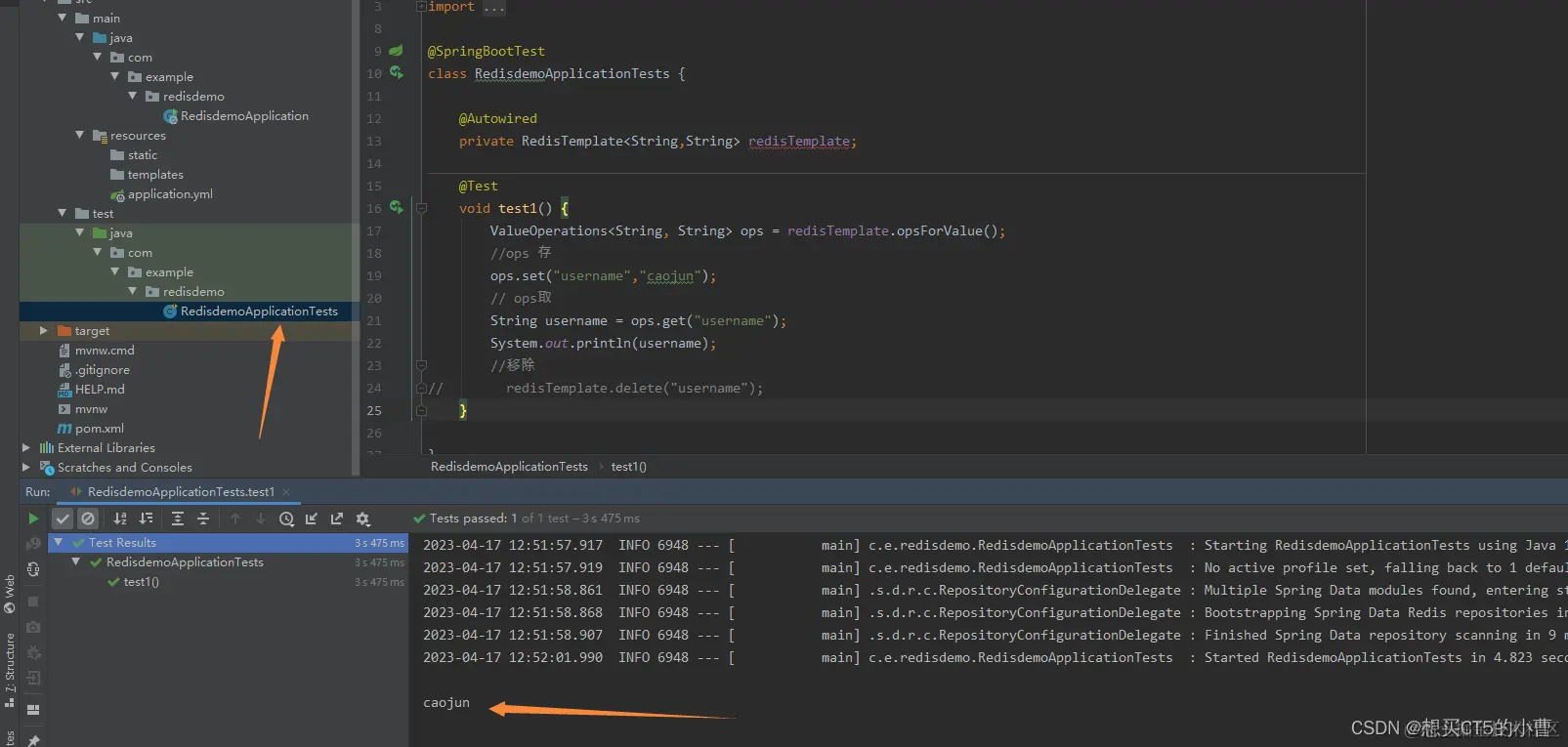Click Restore Layout icon in Run sidebar
This screenshot has width=1568, height=747.
pyautogui.click(x=33, y=710)
